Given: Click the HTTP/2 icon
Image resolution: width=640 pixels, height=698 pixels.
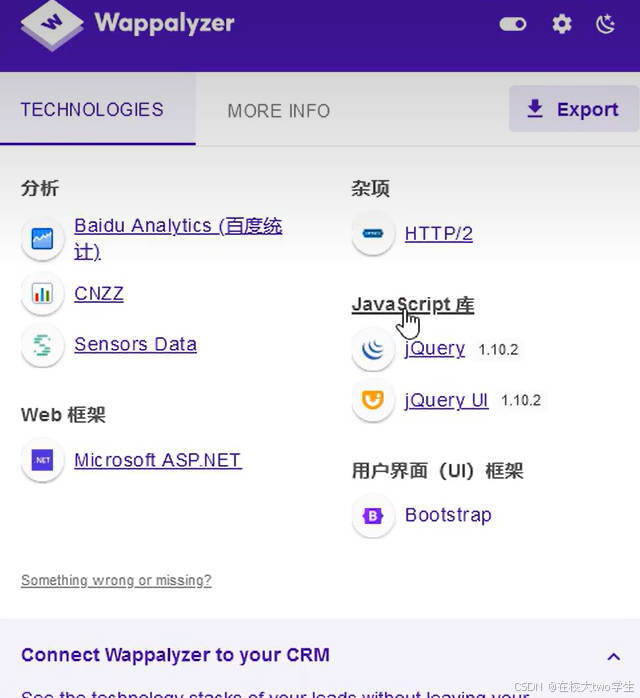Looking at the screenshot, I should point(373,234).
